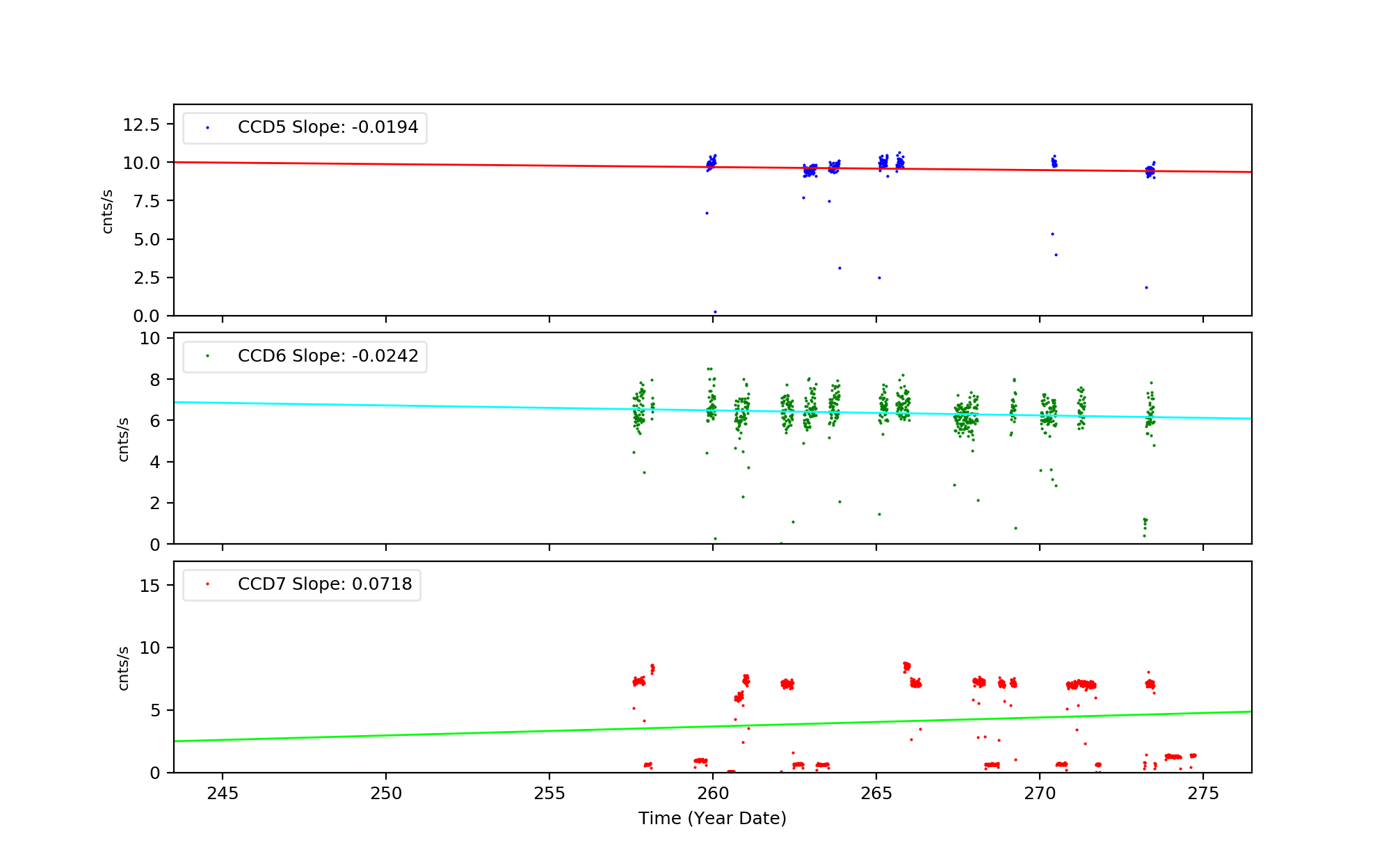Screen dimensions: 1391x868
Task: Click the green CCD6 legend marker dot
Action: point(207,356)
